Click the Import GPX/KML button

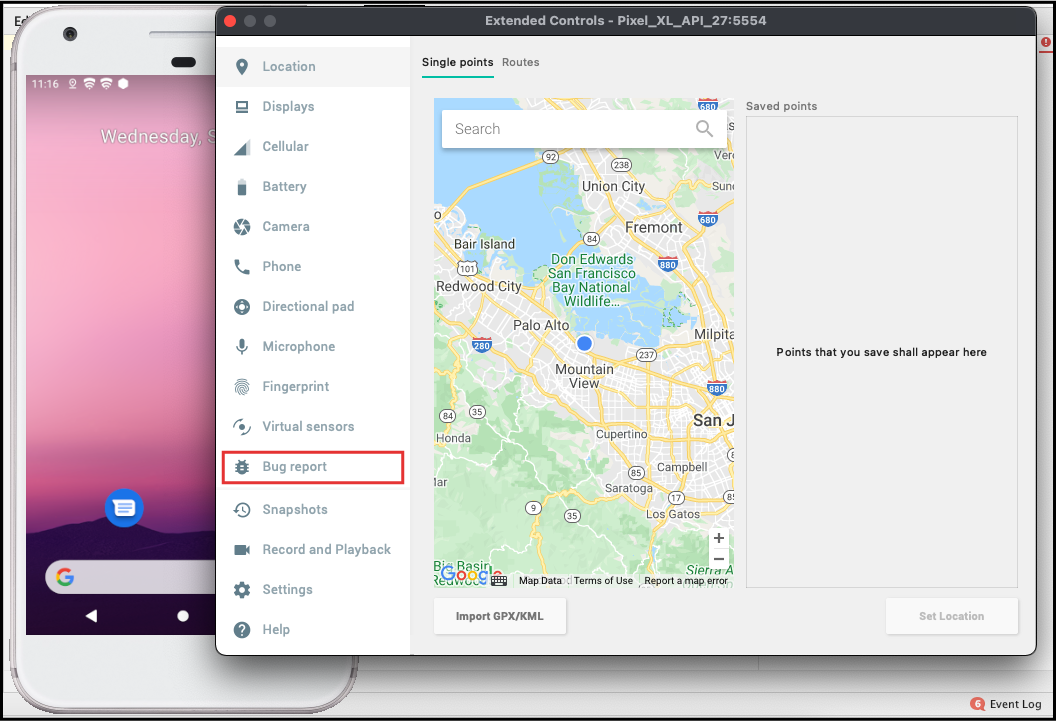point(500,616)
